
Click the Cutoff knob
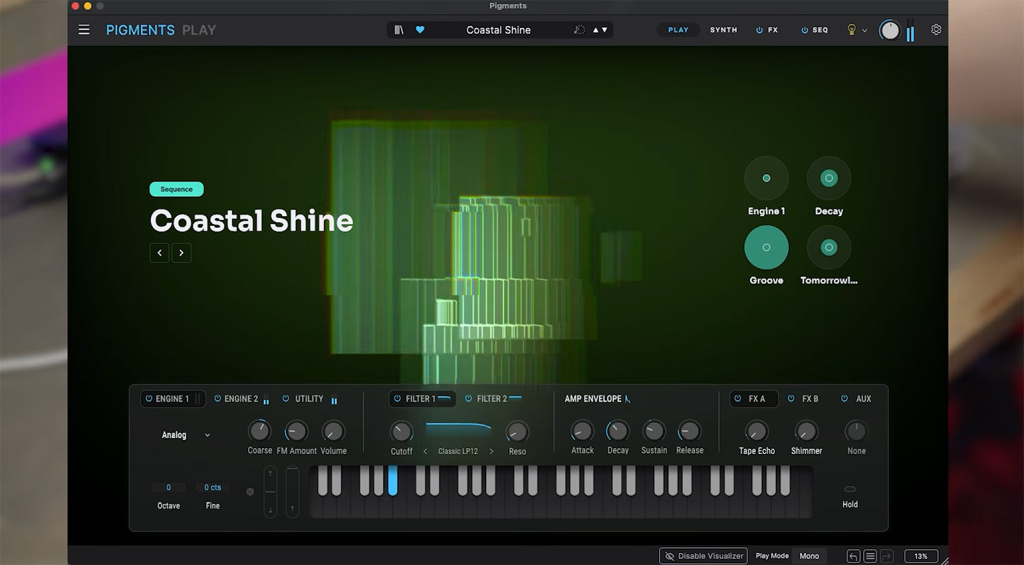(x=402, y=432)
